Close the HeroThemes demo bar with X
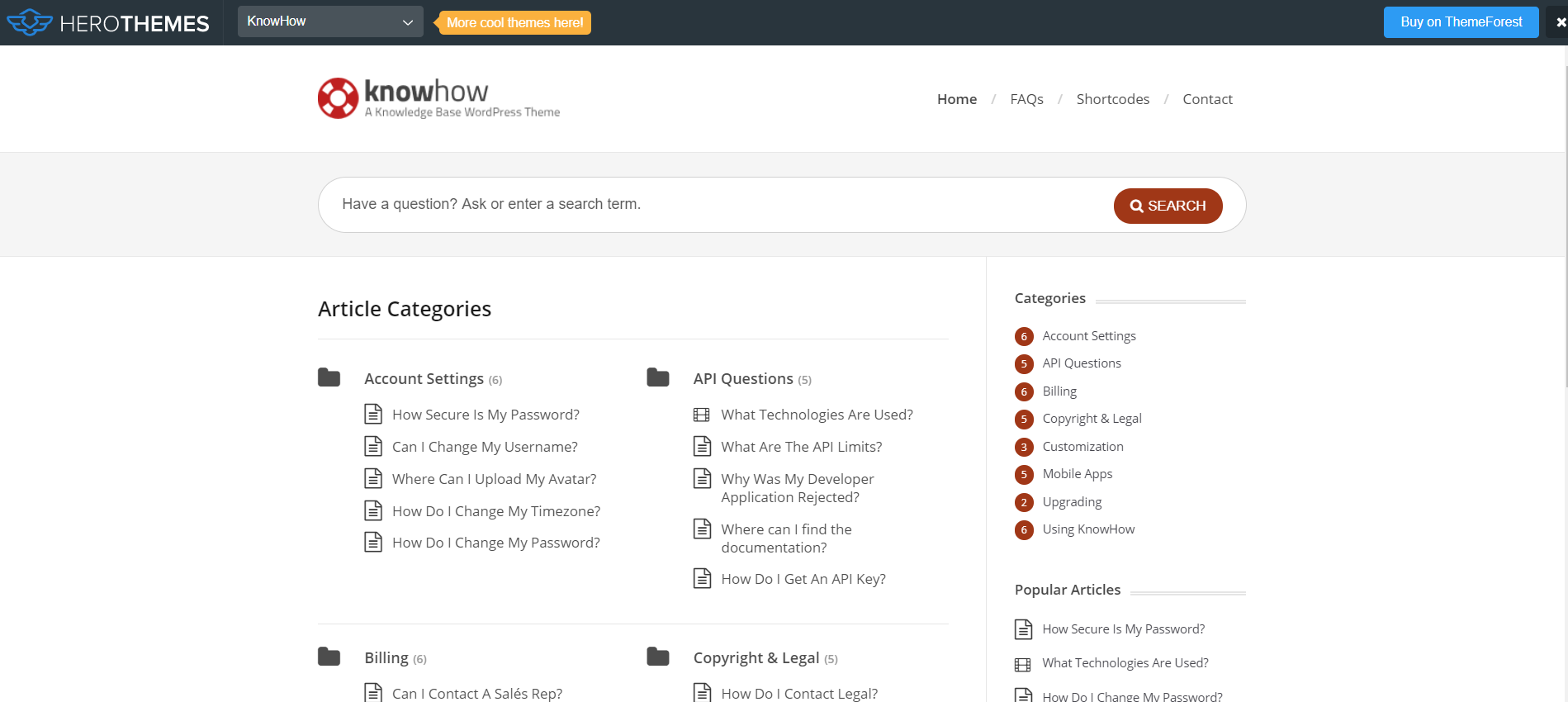The image size is (1568, 702). pos(1560,22)
